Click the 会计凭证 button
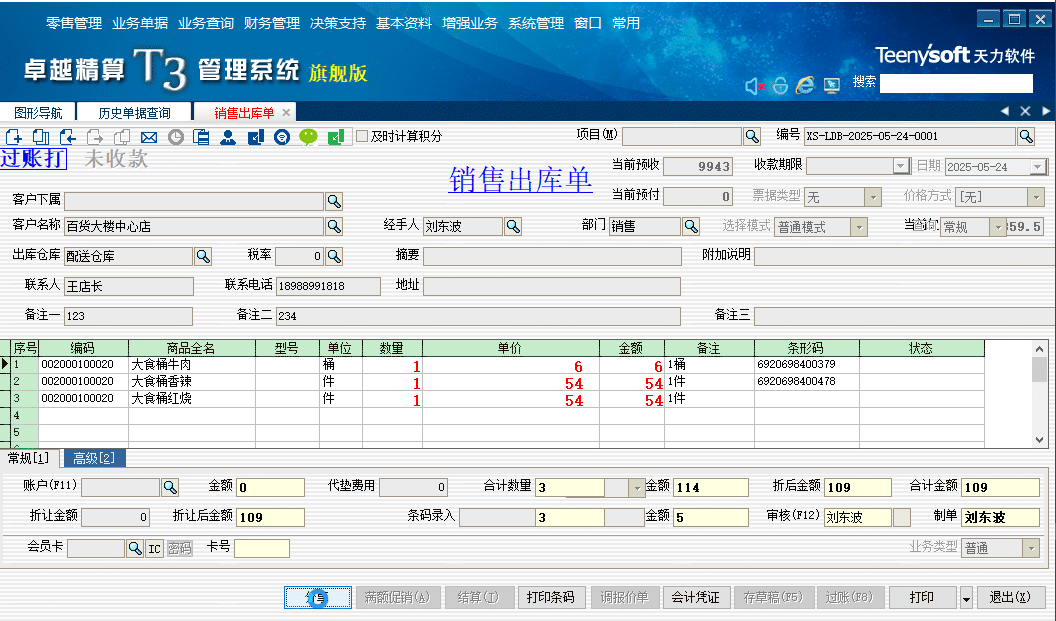 pos(697,597)
